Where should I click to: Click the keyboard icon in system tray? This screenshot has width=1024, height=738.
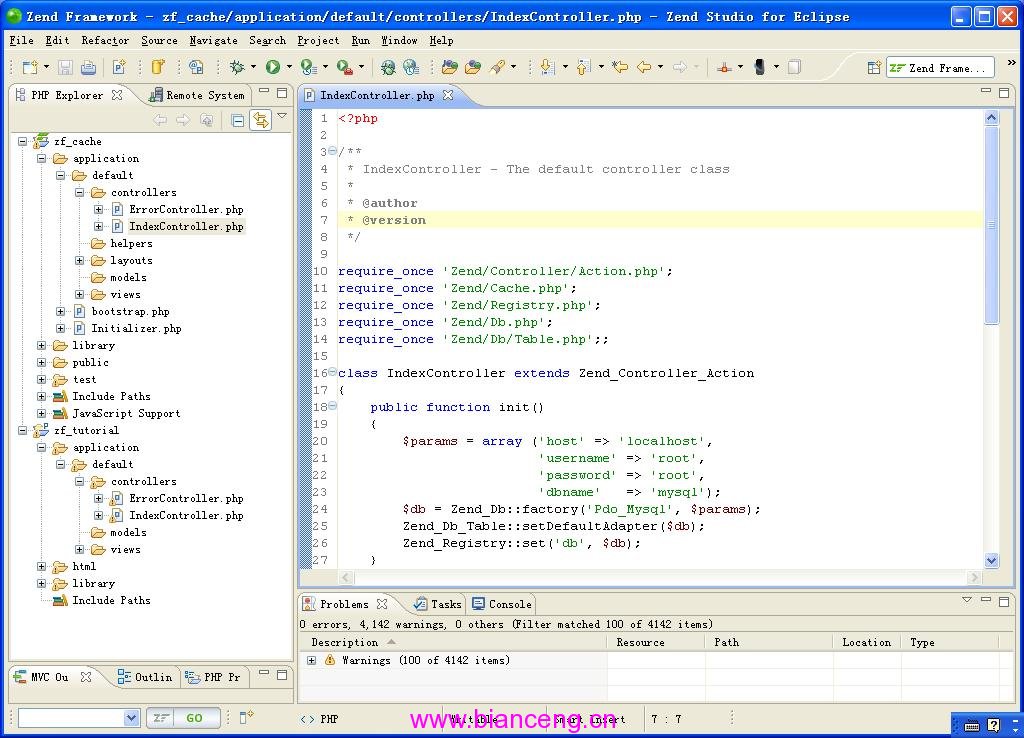tap(972, 726)
